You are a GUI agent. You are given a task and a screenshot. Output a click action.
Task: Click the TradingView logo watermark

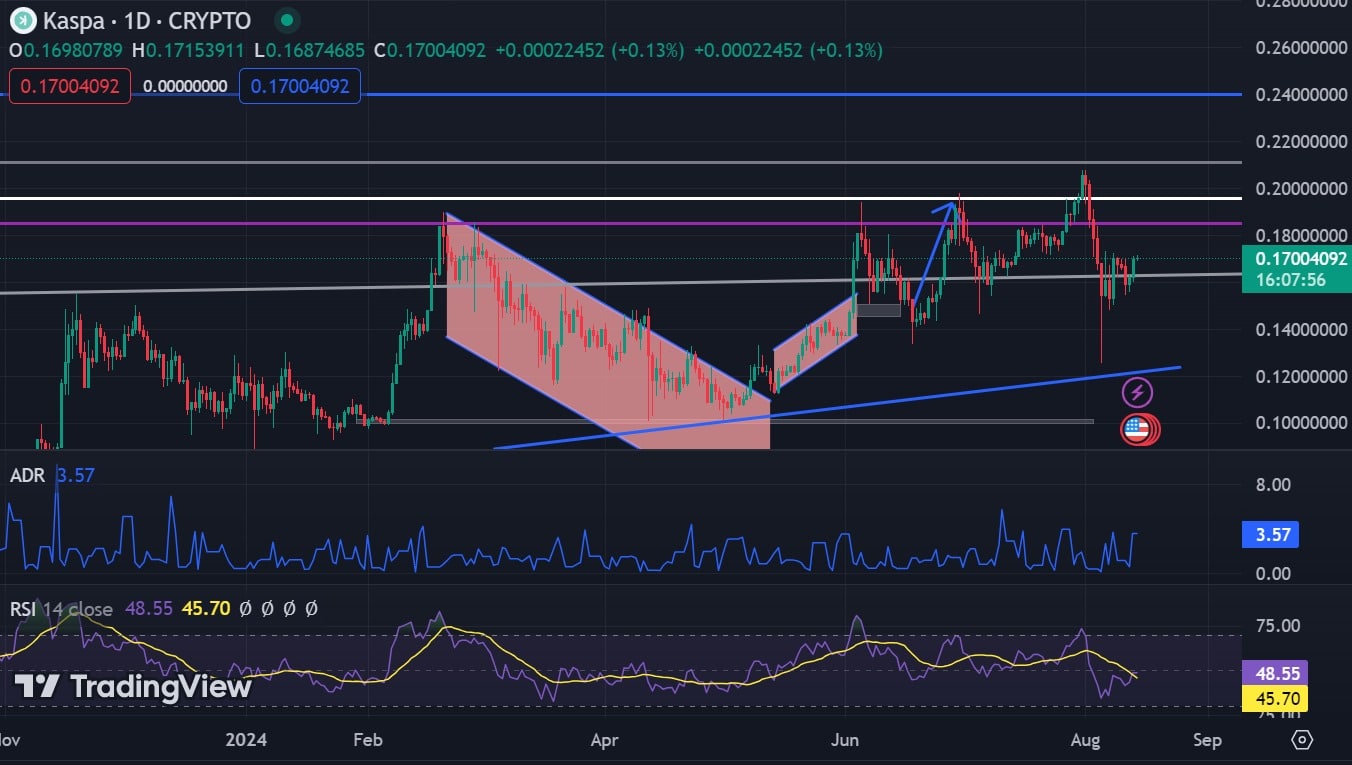pos(132,687)
